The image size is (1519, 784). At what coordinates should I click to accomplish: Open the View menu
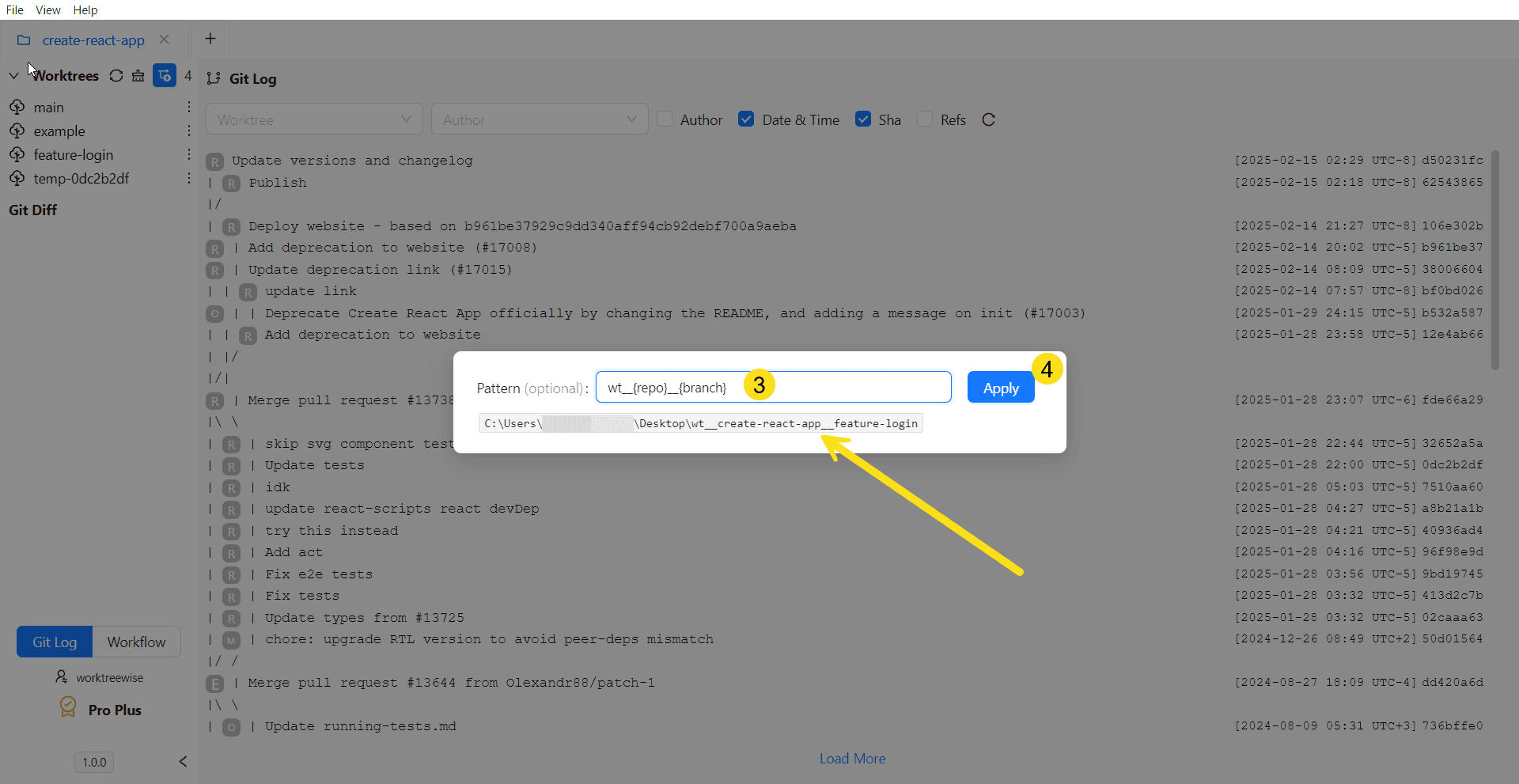47,10
